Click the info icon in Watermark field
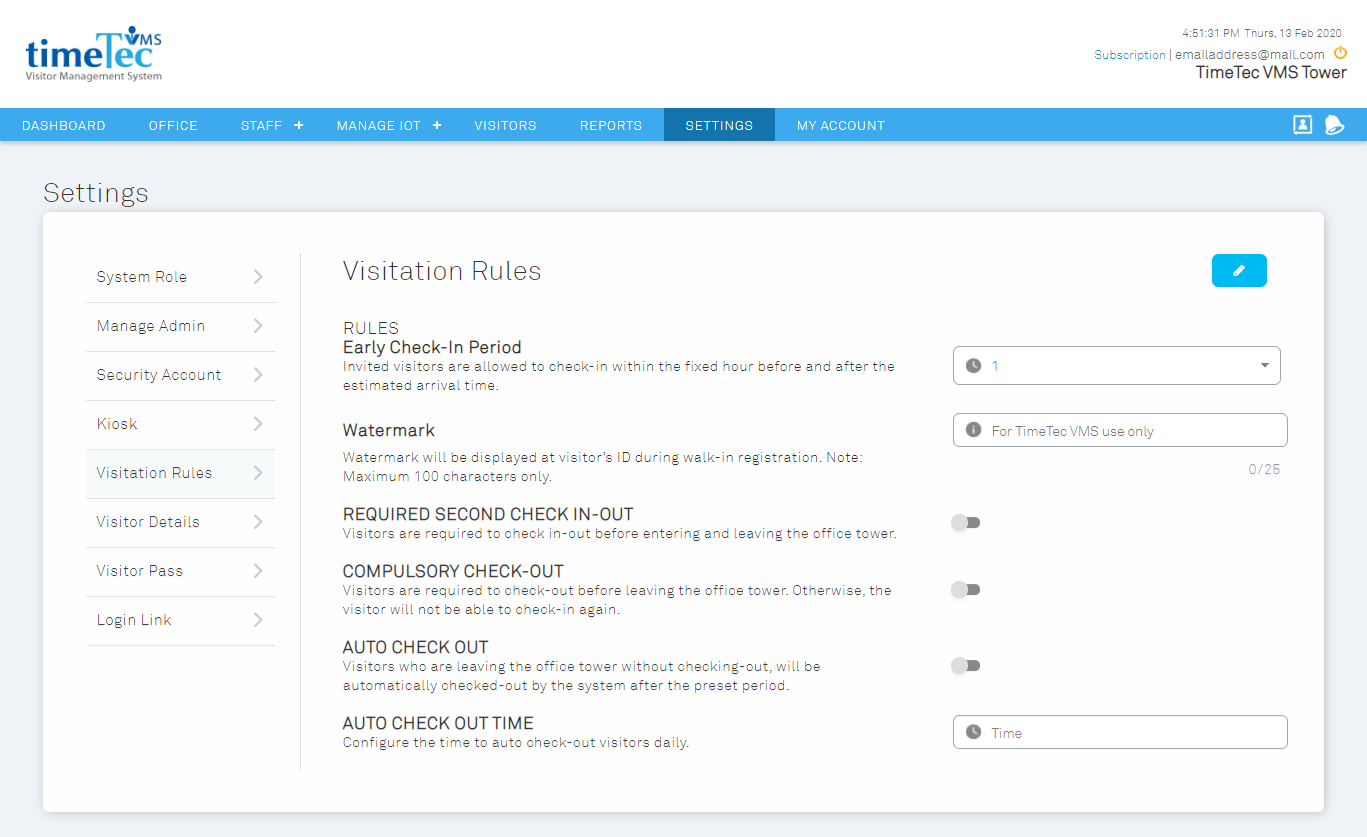 click(974, 430)
